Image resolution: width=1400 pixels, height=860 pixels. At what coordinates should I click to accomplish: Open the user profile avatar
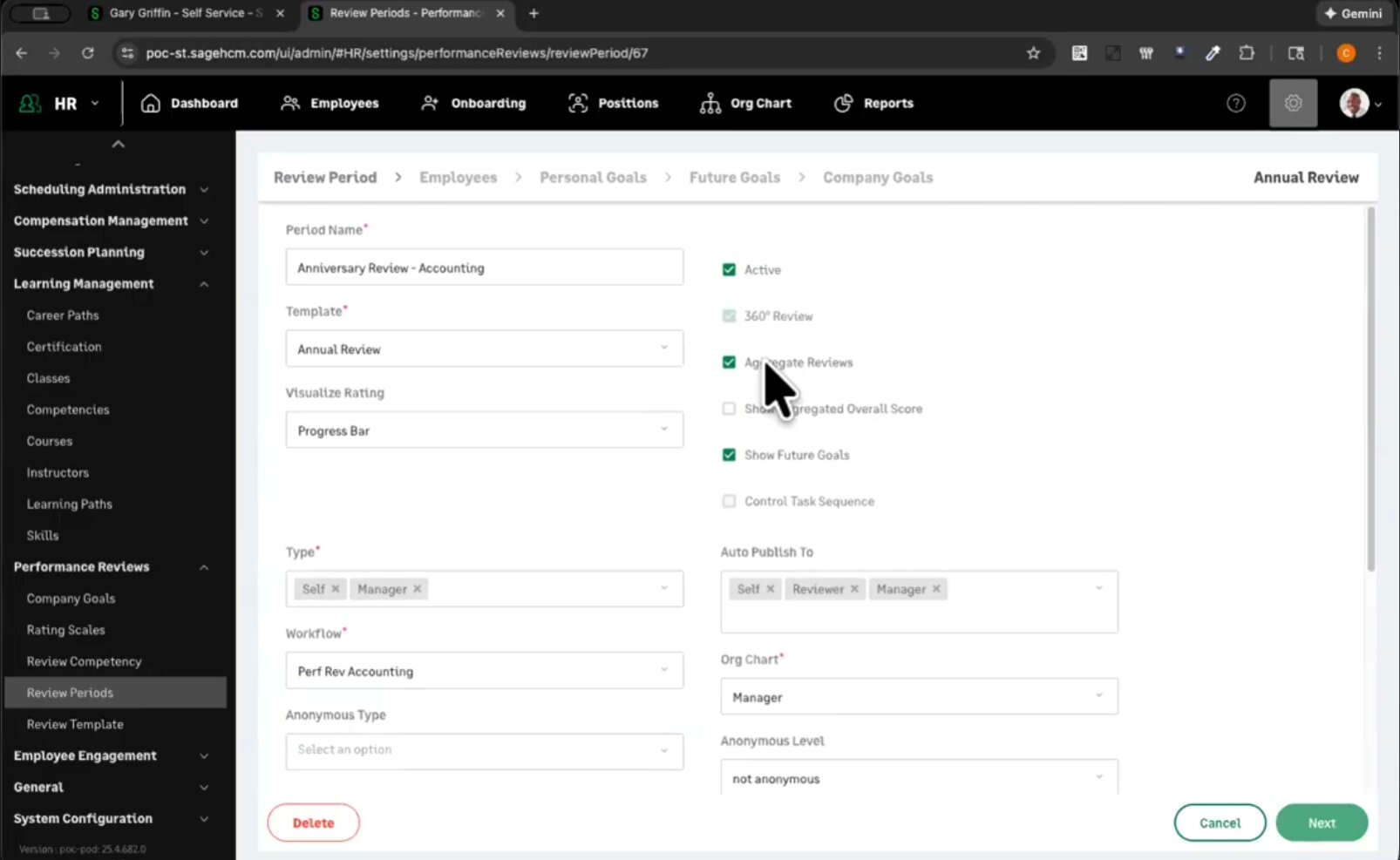click(1354, 104)
